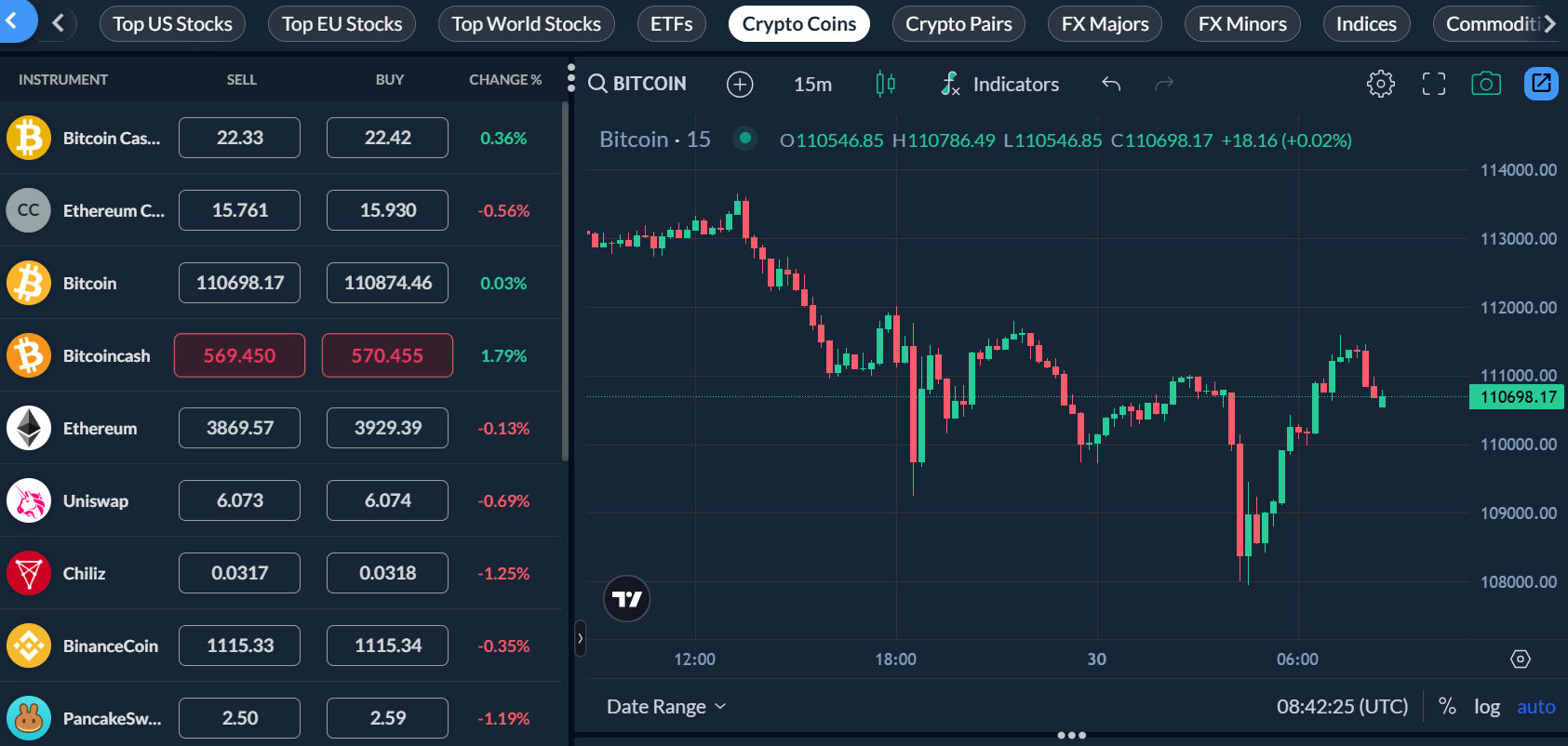Change candlestick chart style icon
This screenshot has height=746, width=1568.
pos(885,85)
